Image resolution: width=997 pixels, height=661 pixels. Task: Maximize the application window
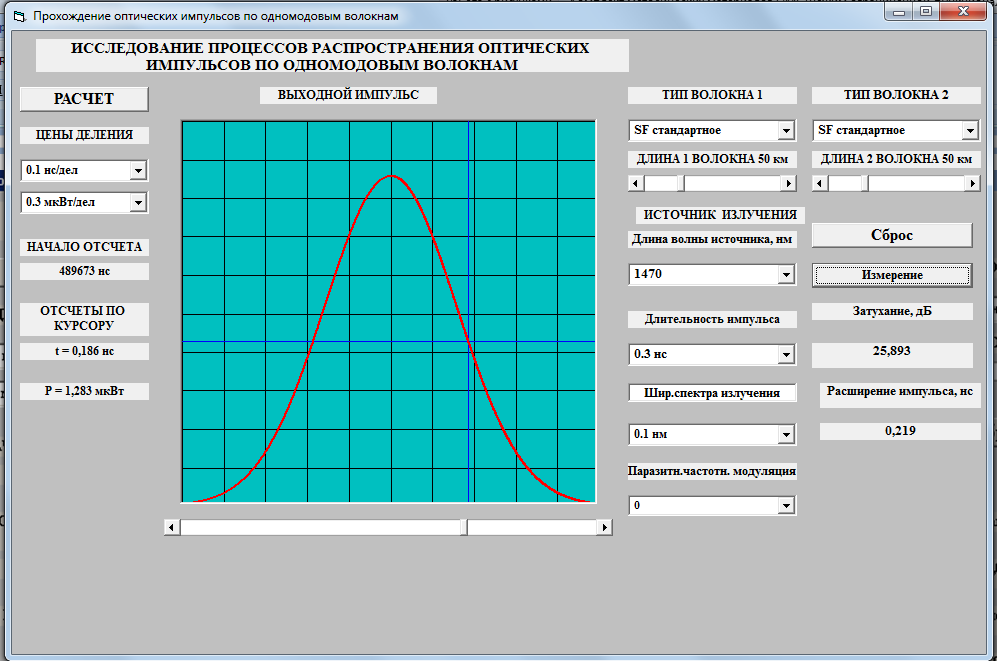(926, 11)
